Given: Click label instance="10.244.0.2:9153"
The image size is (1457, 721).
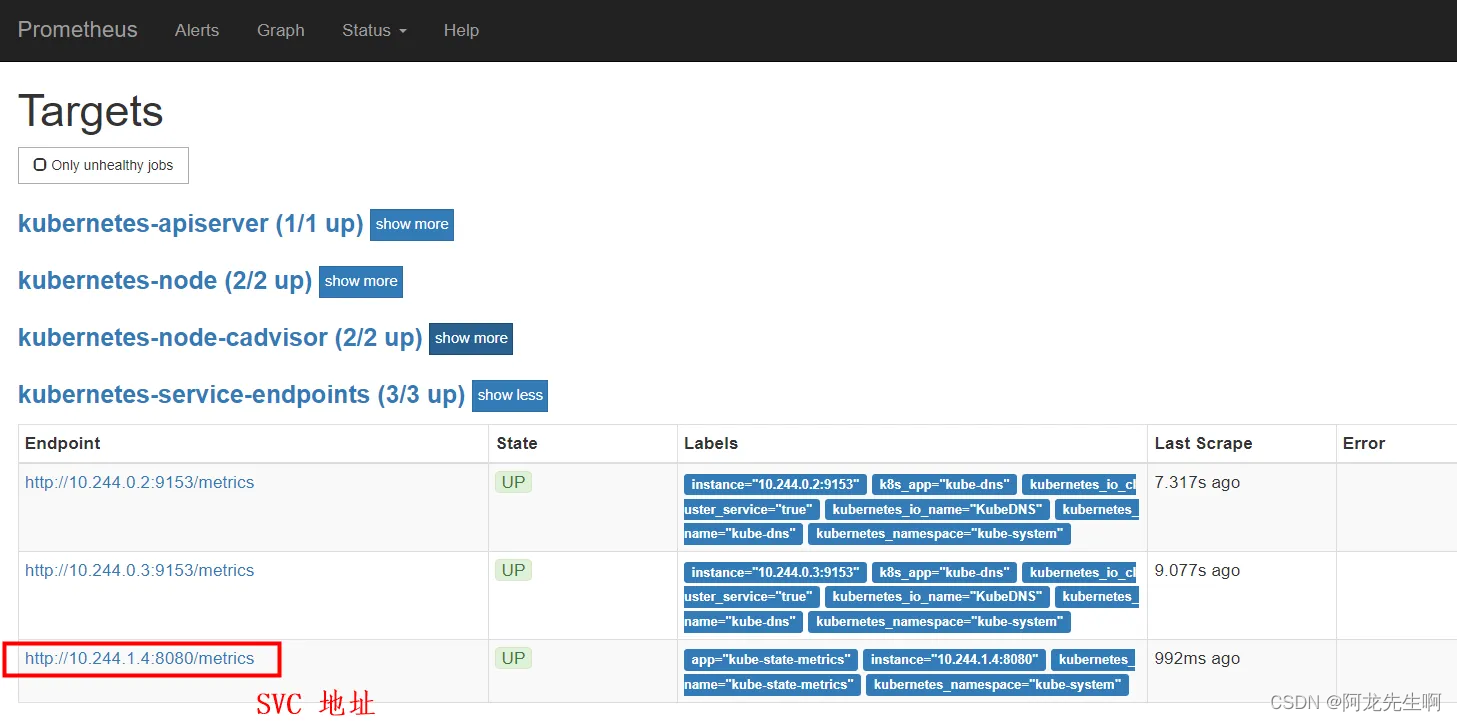Looking at the screenshot, I should (x=775, y=484).
